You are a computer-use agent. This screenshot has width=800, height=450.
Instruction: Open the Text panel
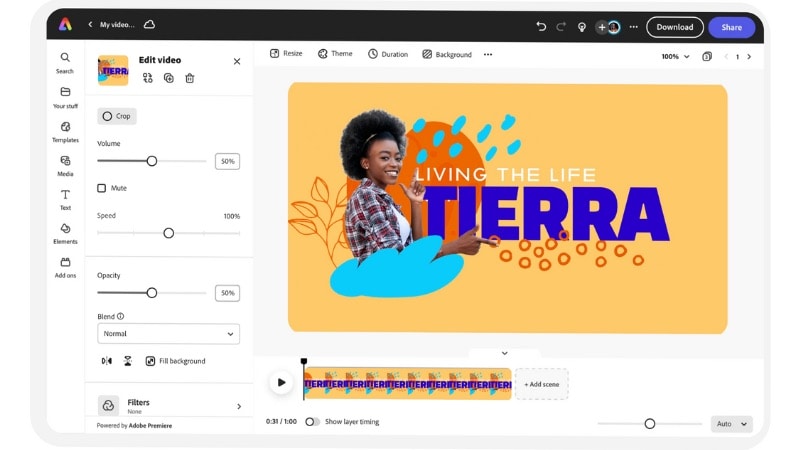click(x=65, y=199)
